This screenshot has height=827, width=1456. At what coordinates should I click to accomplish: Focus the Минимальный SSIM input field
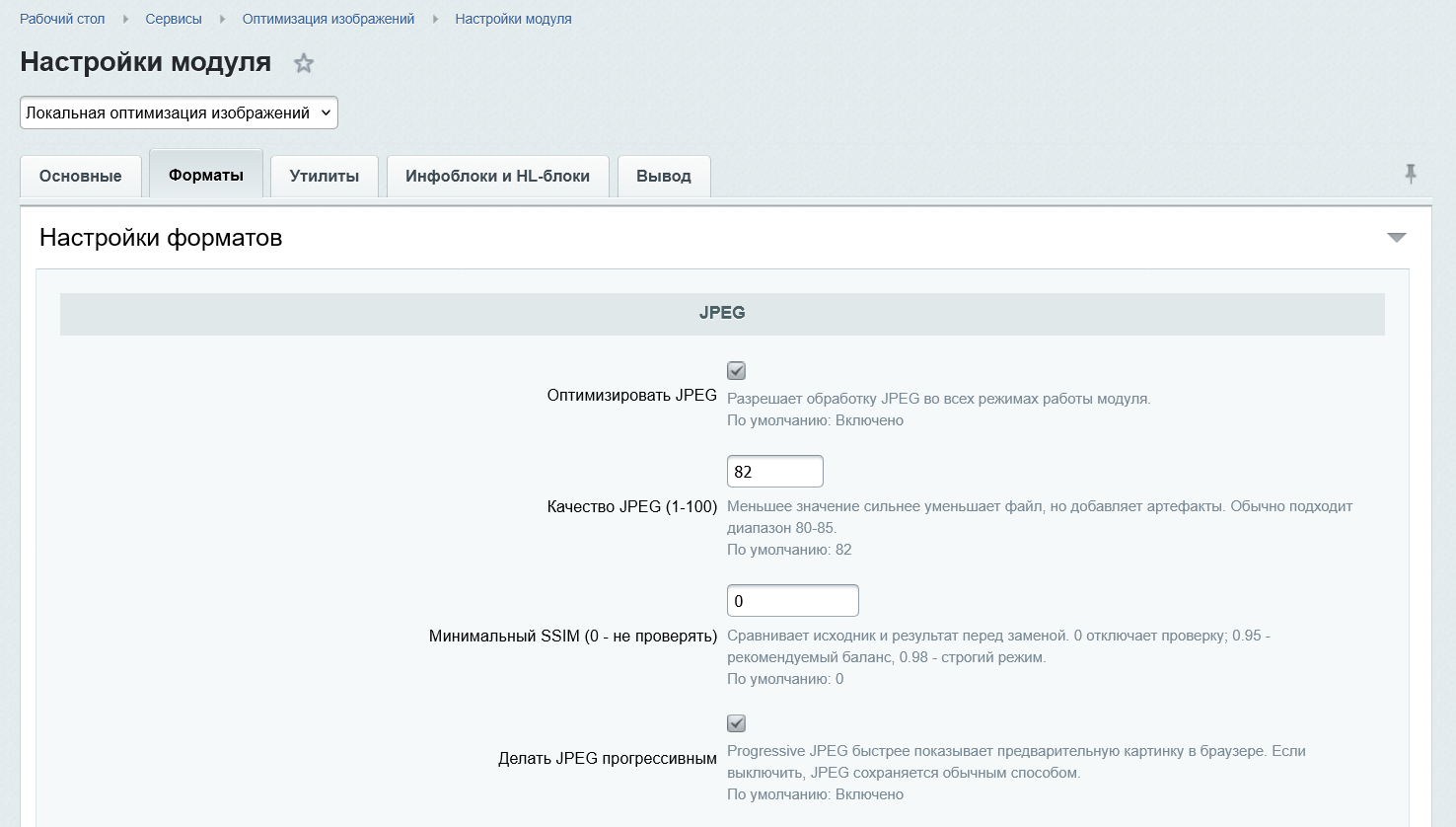pos(793,601)
